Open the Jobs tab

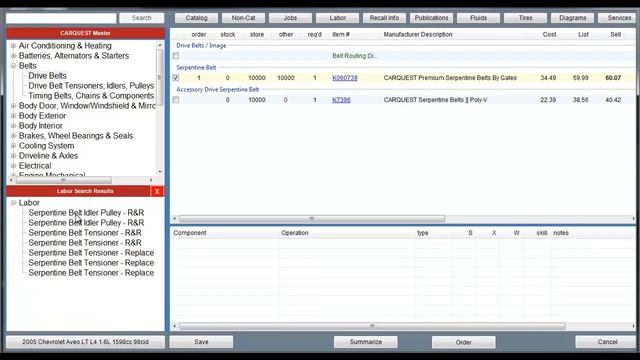coord(290,18)
